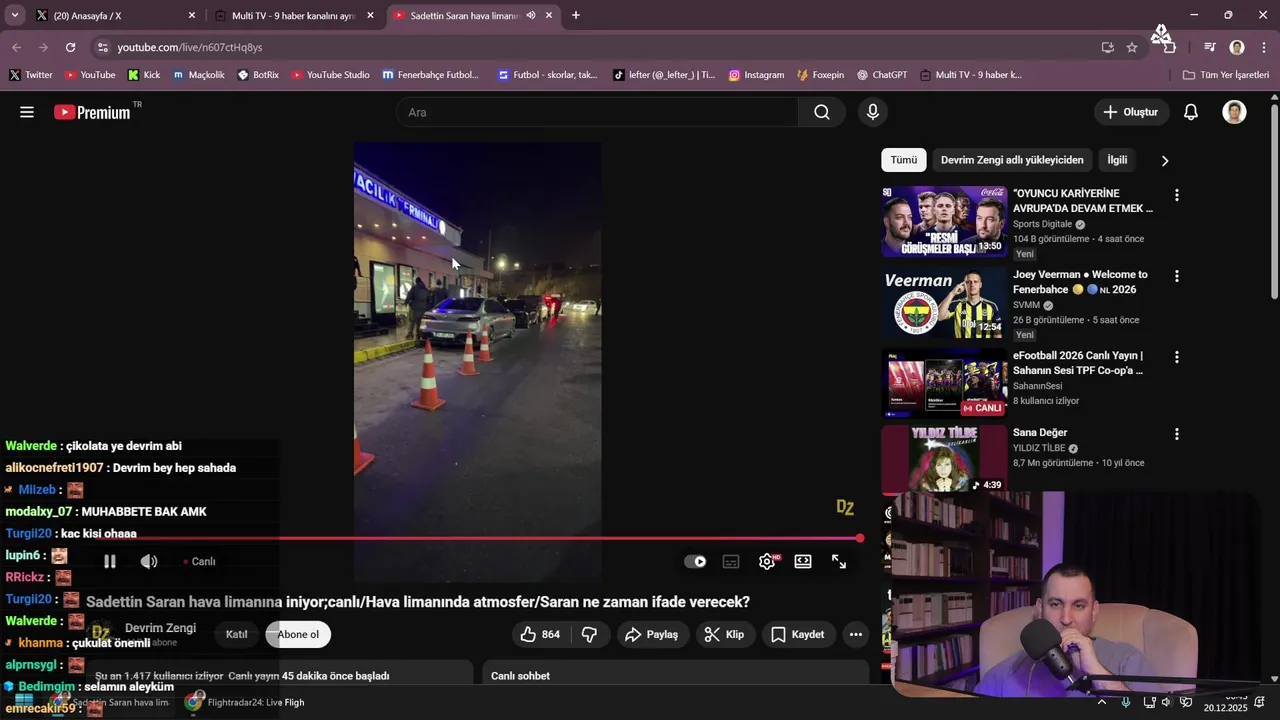1280x720 pixels.
Task: Install app icon in address bar
Action: [1107, 47]
